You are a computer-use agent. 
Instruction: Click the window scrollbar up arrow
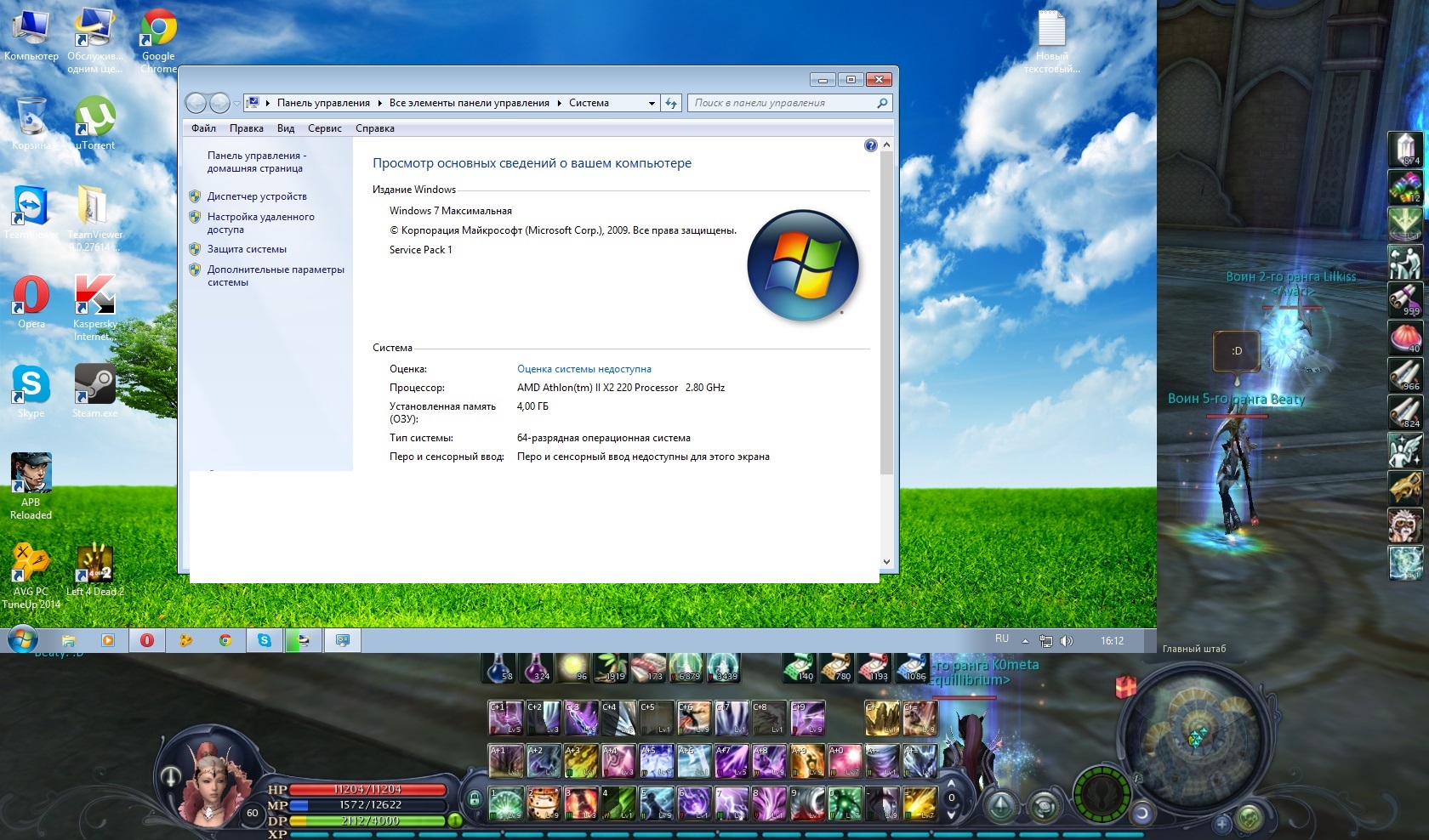coord(886,145)
